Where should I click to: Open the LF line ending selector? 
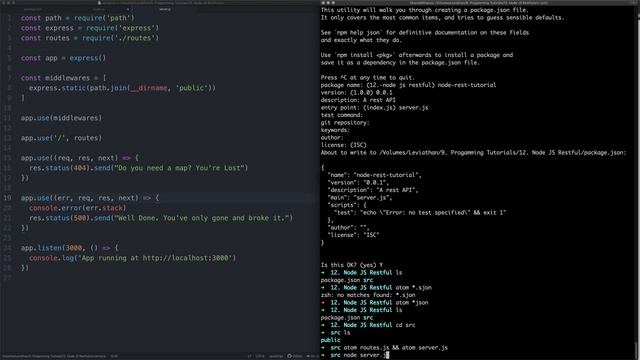coord(250,356)
